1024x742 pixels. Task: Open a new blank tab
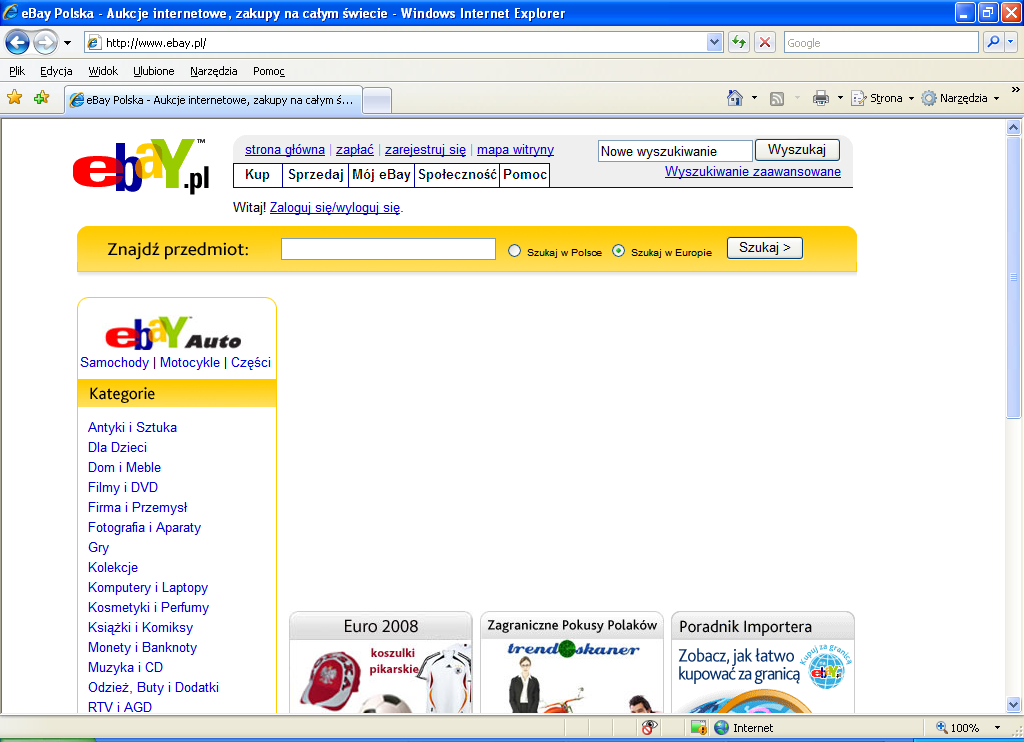pyautogui.click(x=377, y=101)
